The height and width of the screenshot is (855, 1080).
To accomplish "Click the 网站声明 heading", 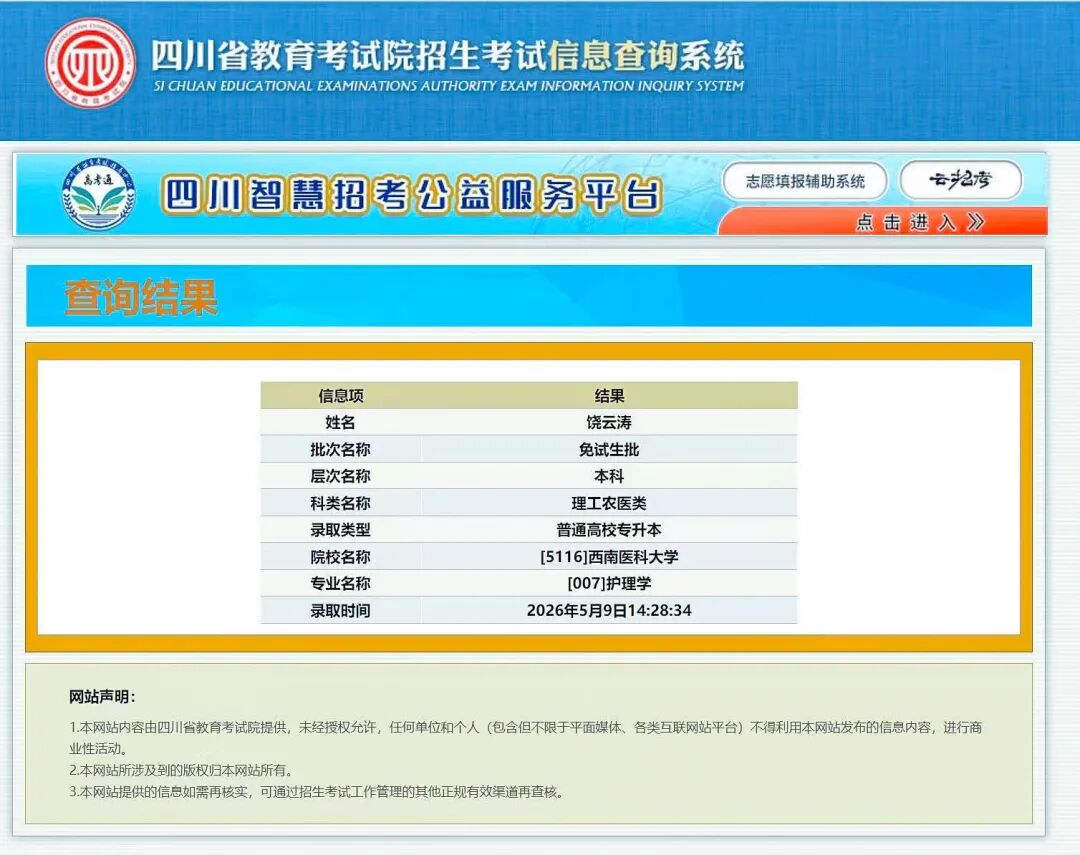I will (x=102, y=697).
